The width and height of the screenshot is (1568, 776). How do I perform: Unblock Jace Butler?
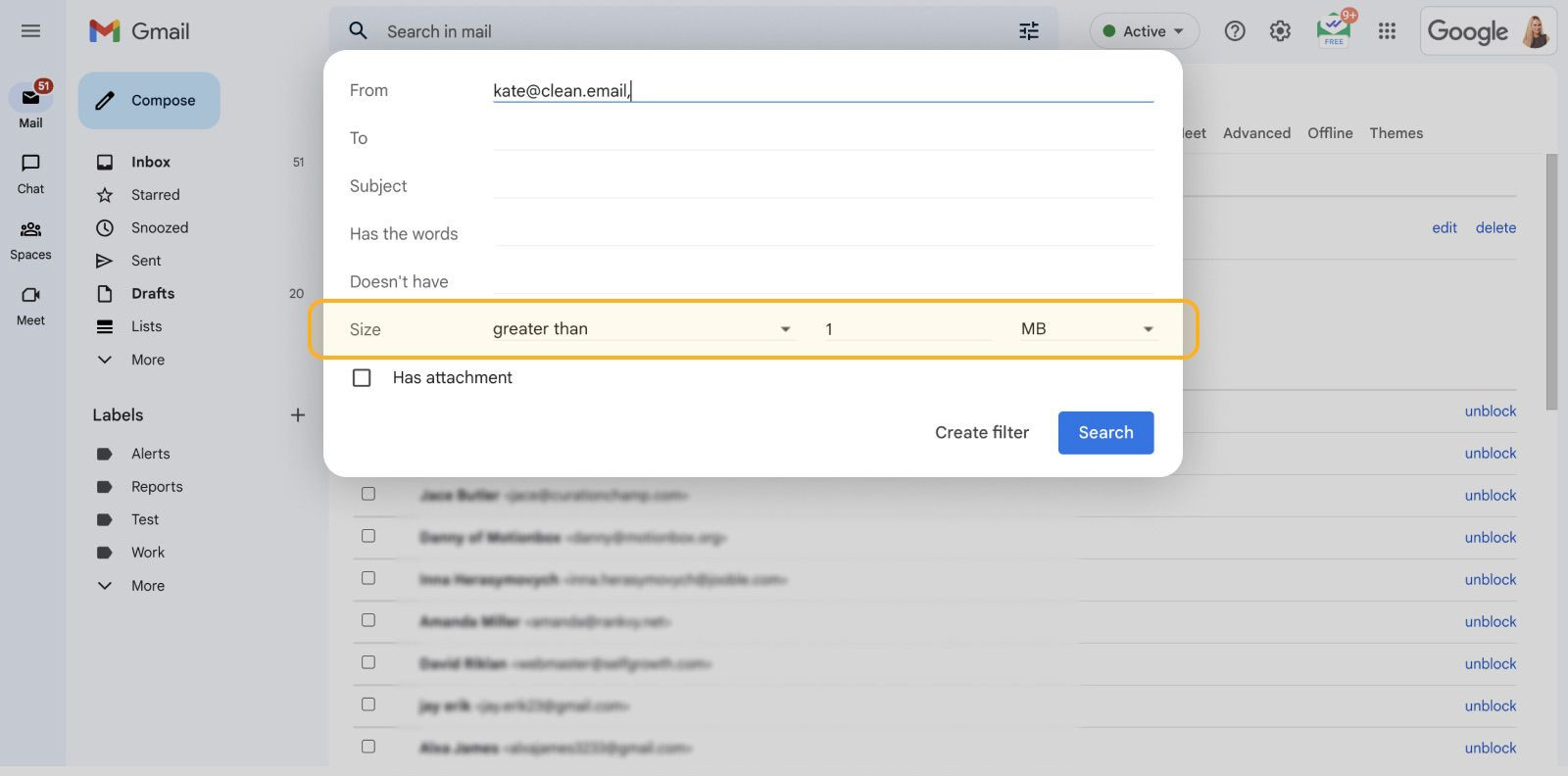coord(1491,495)
